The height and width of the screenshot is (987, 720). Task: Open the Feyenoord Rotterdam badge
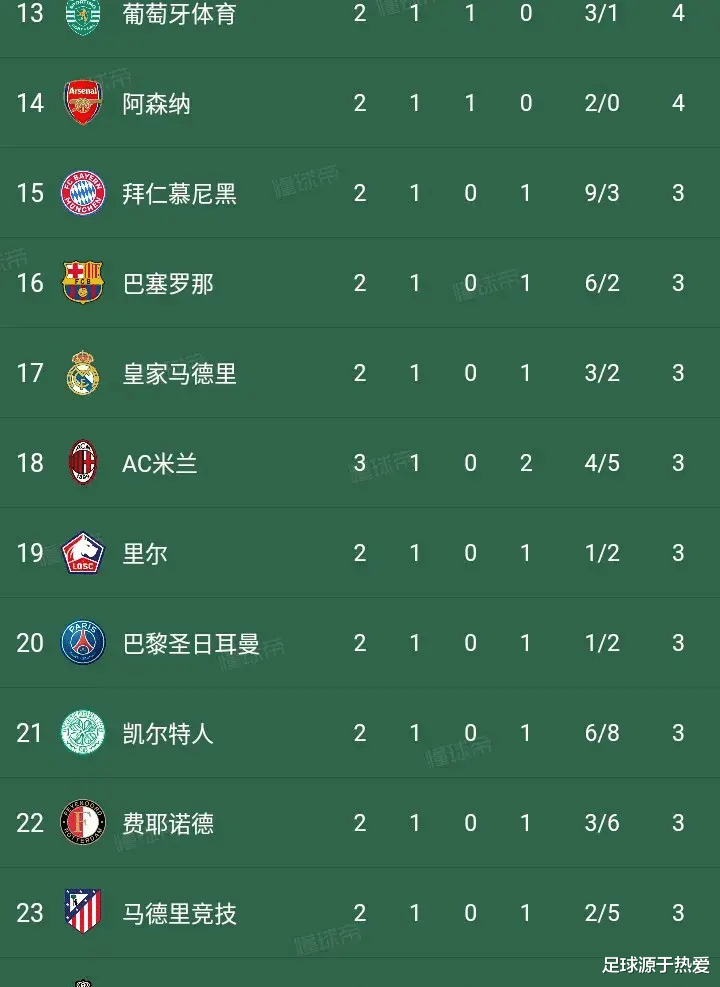[83, 822]
